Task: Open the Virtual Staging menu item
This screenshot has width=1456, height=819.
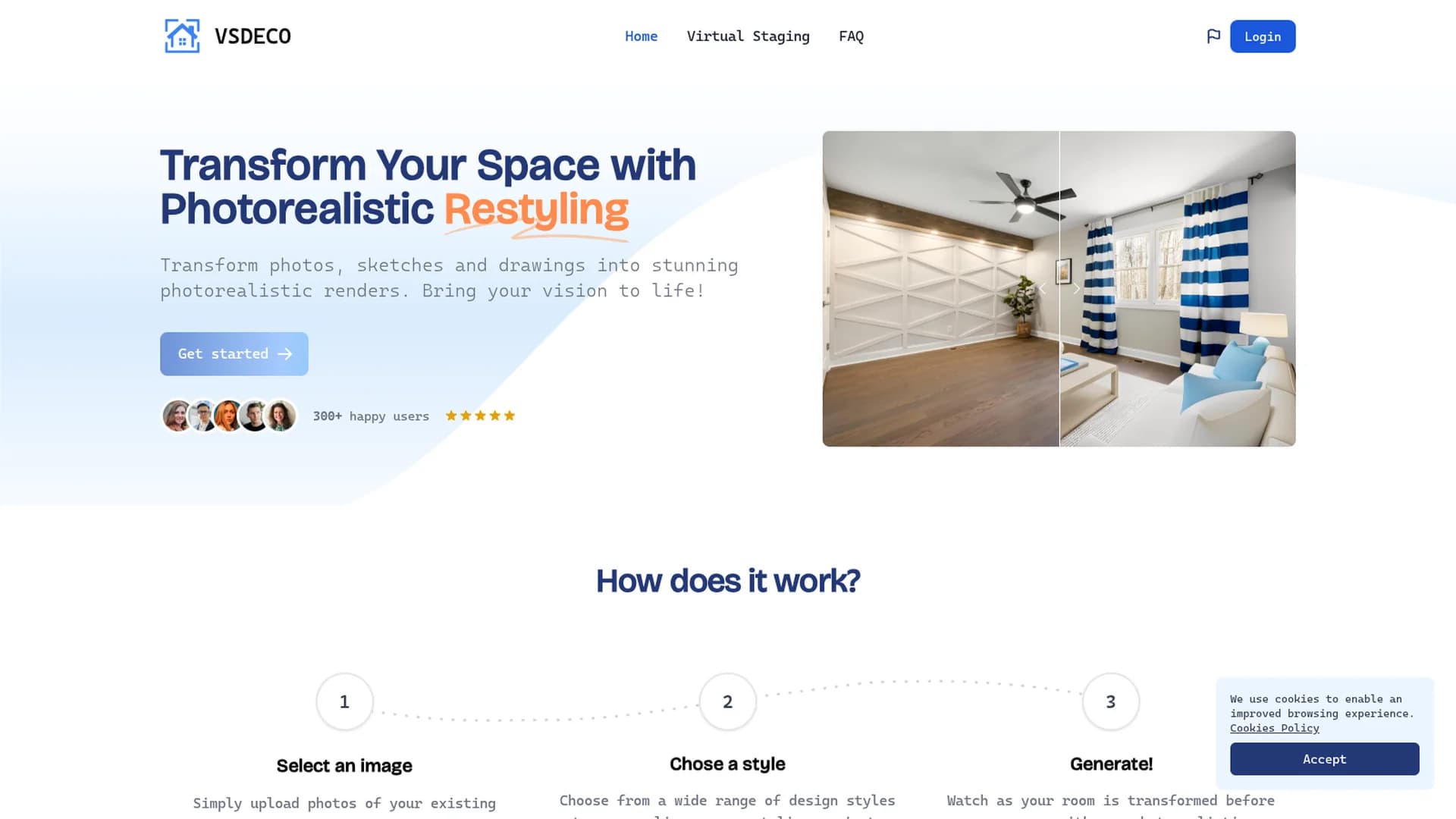Action: coord(748,36)
